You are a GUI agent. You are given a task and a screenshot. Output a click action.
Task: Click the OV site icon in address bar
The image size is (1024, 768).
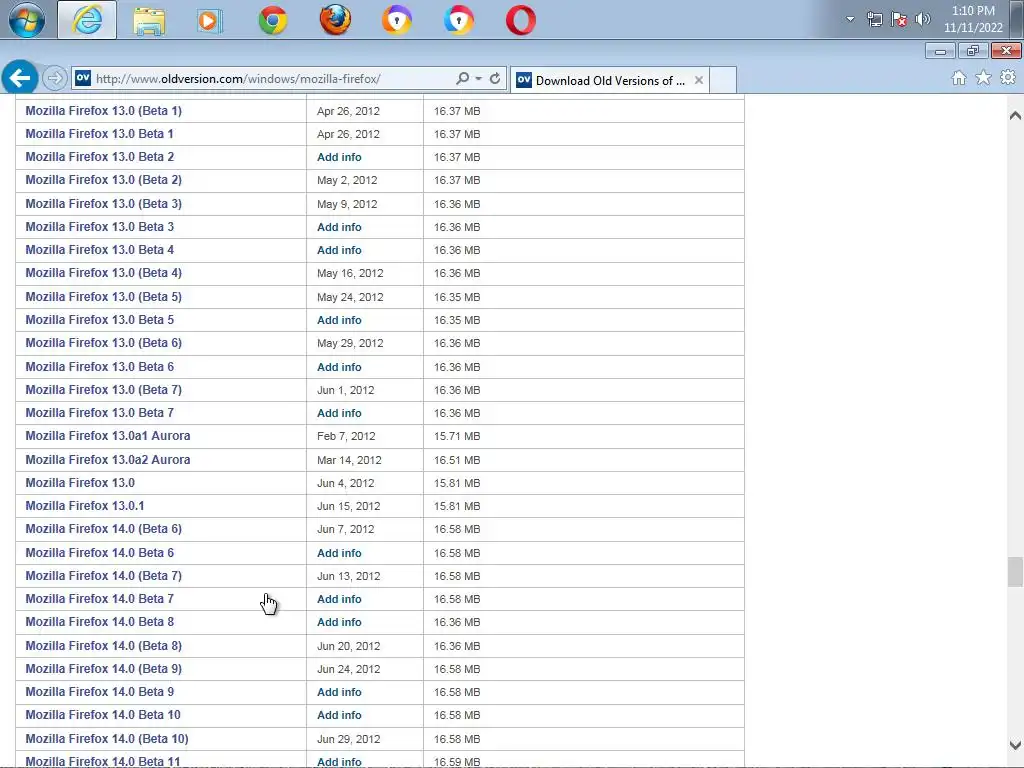83,78
